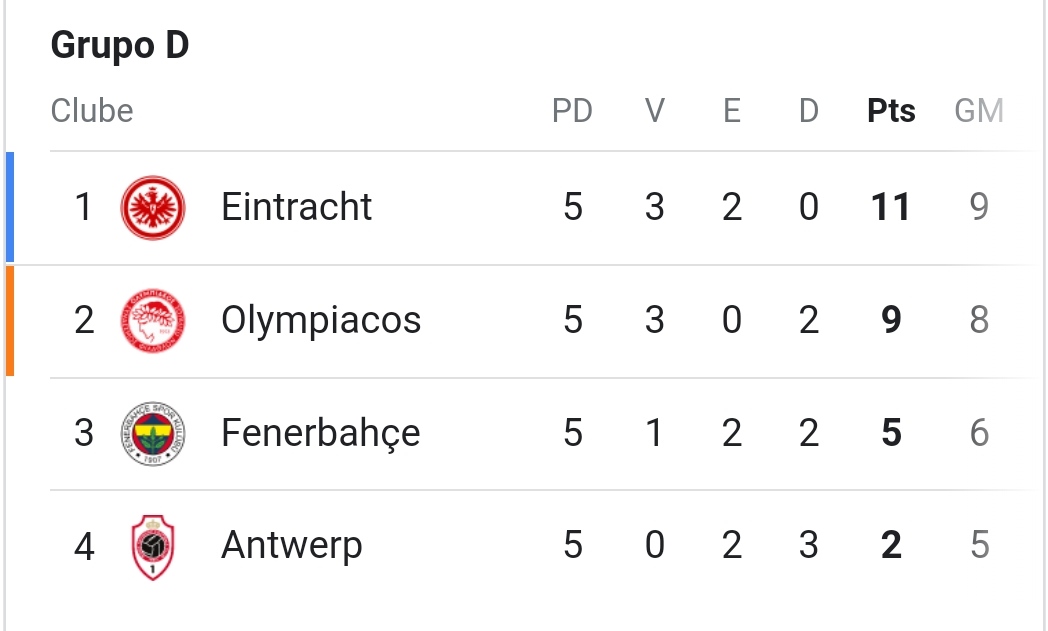This screenshot has height=631, width=1048.
Task: Select the Fenerbahçe team name
Action: (320, 433)
